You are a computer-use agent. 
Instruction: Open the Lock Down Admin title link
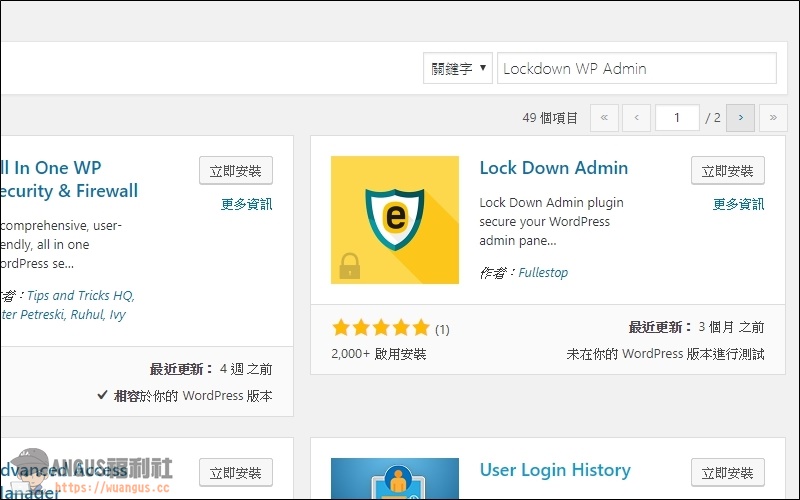(x=553, y=168)
